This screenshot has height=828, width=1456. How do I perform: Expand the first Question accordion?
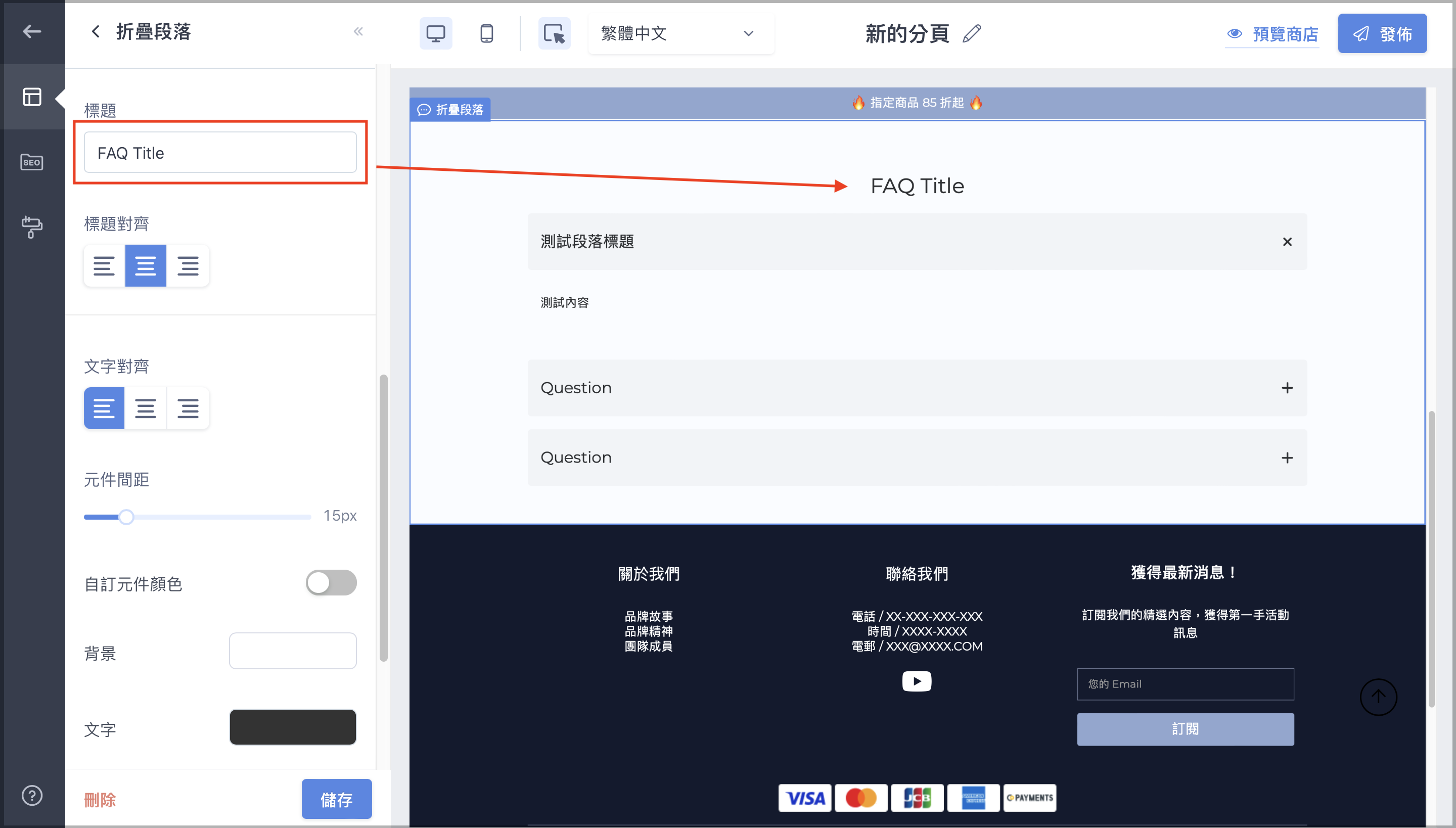(917, 388)
